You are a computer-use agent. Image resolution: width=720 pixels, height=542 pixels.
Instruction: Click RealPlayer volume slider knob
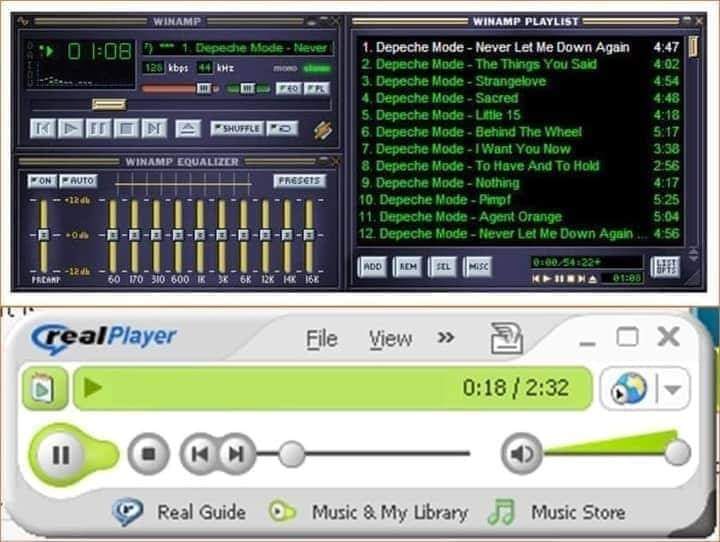coord(677,452)
